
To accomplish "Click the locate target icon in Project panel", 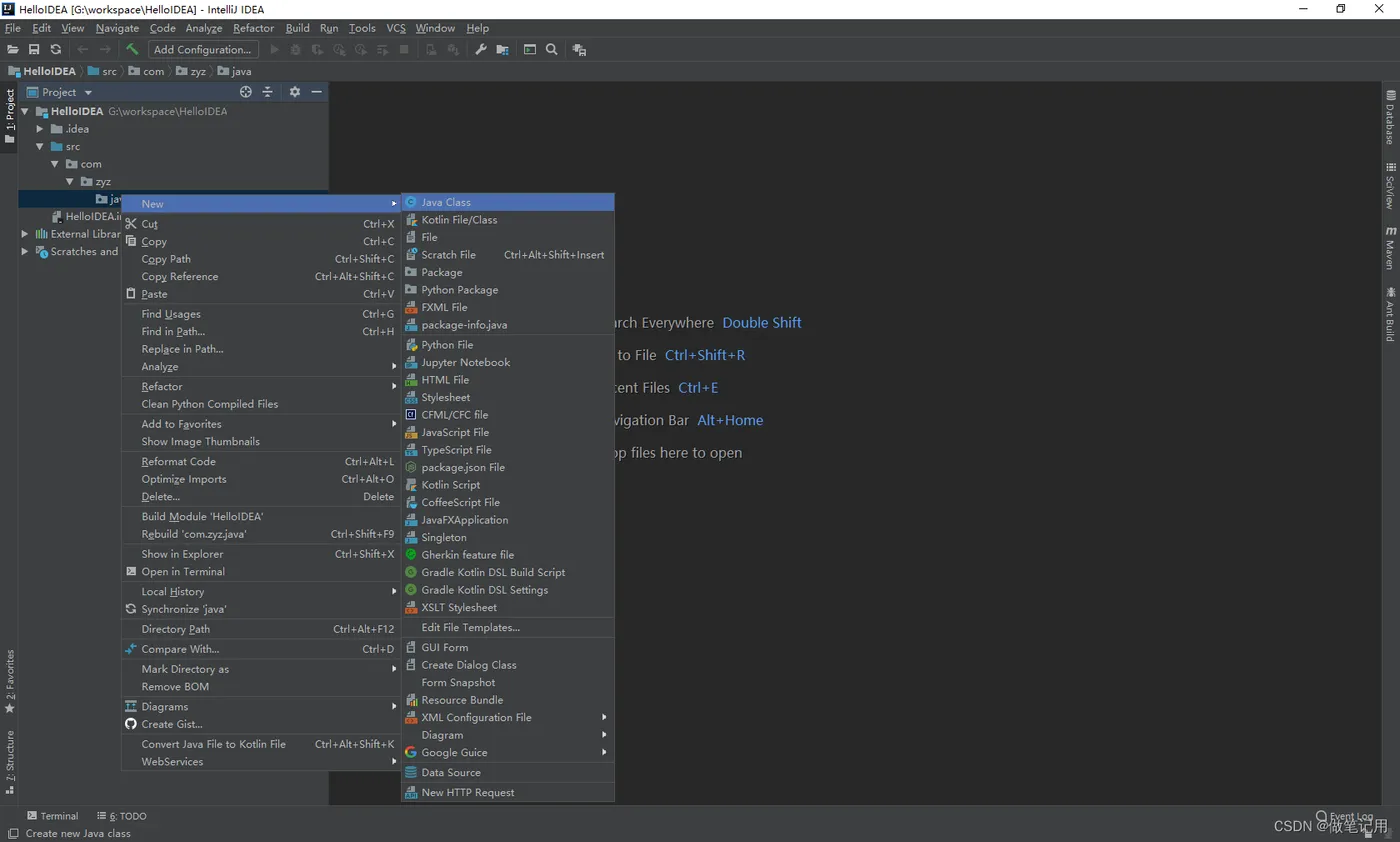I will tap(246, 92).
